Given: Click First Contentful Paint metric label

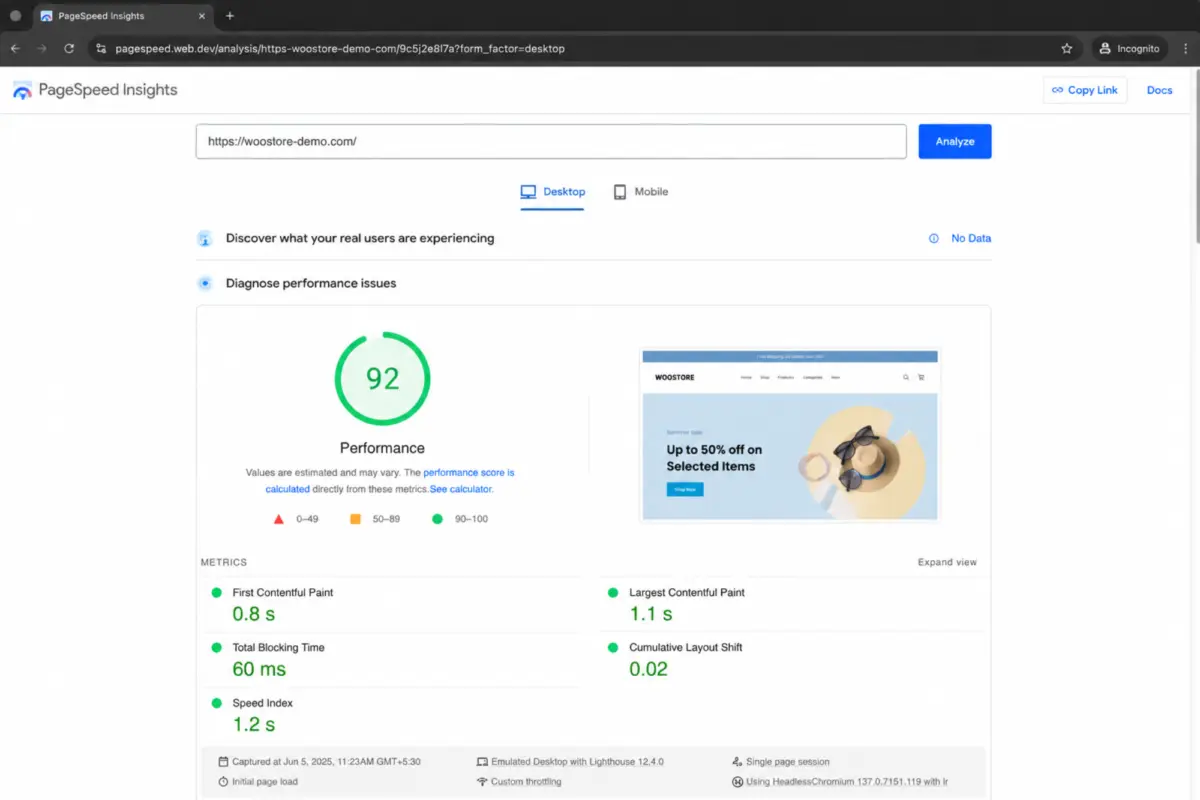Looking at the screenshot, I should coord(283,593).
